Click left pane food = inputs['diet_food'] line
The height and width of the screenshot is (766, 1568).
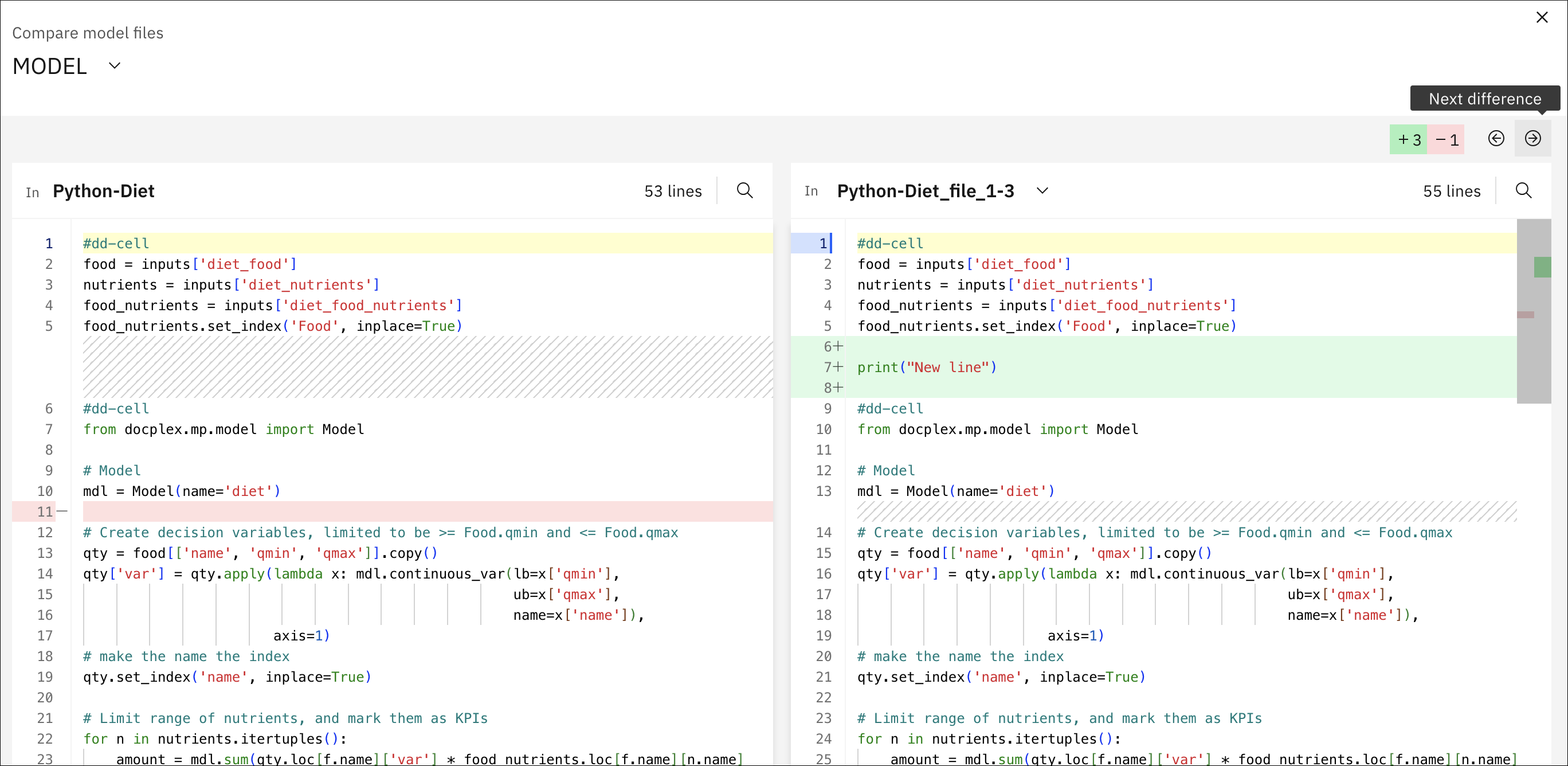pyautogui.click(x=190, y=264)
